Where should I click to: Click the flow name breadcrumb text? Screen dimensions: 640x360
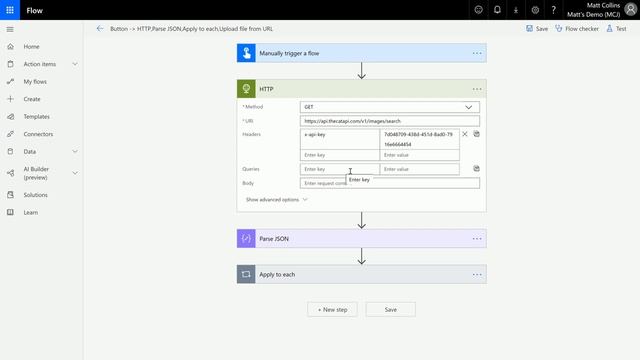191,29
